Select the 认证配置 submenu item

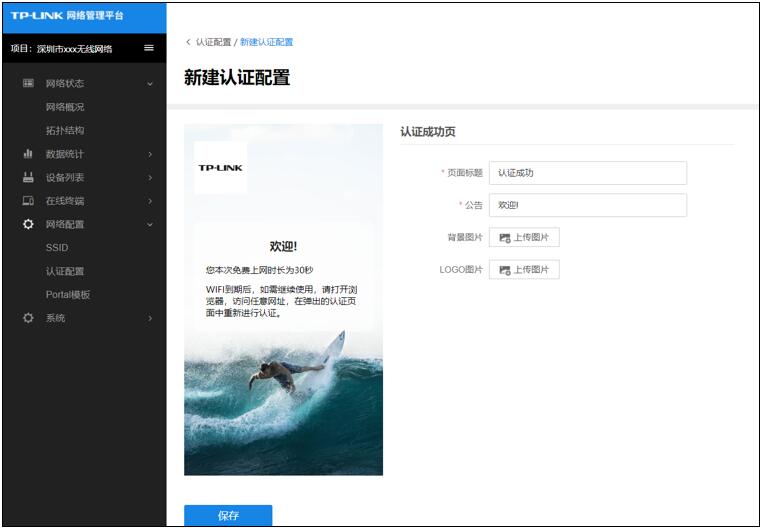[65, 271]
